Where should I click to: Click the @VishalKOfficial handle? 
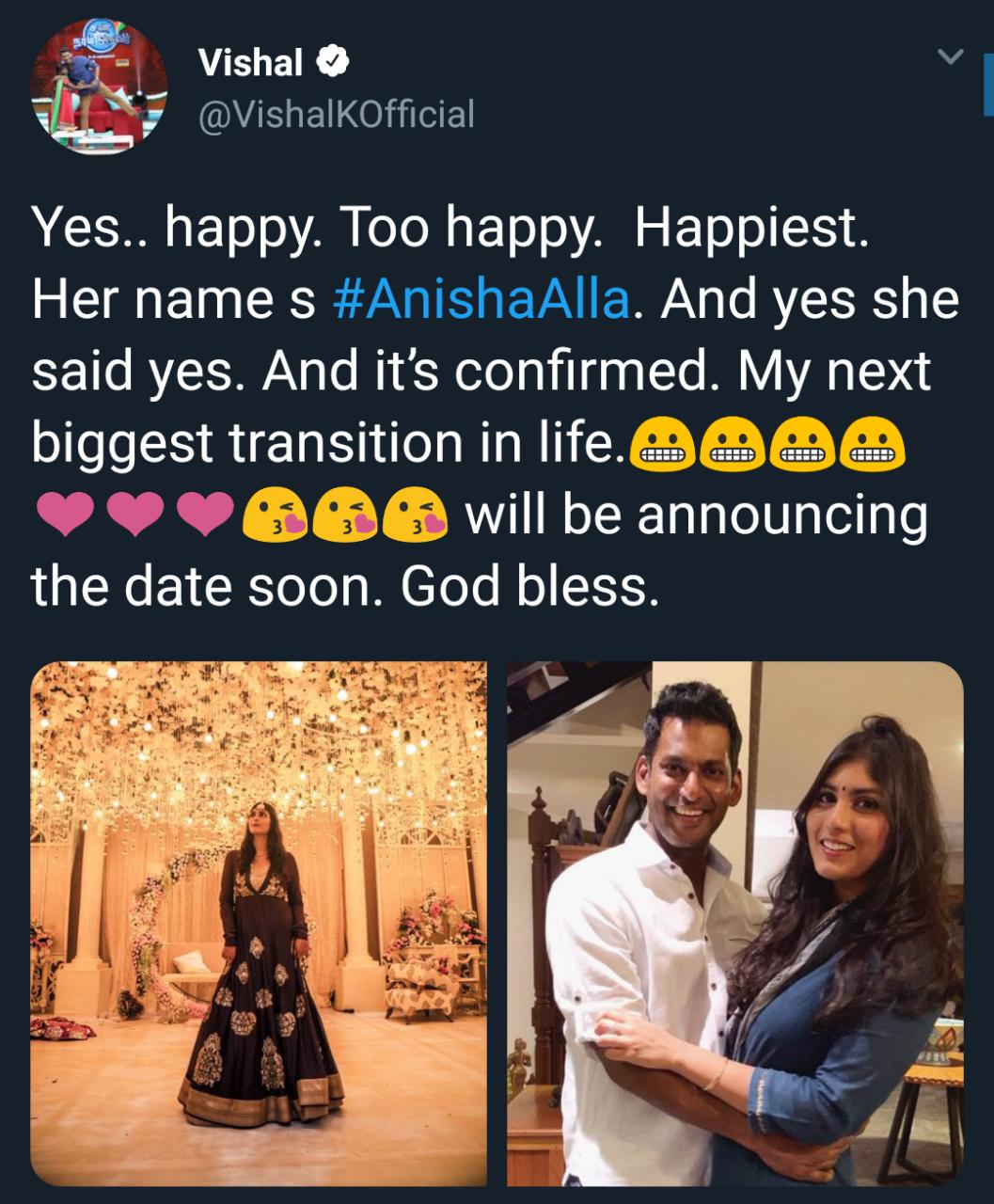click(x=336, y=117)
